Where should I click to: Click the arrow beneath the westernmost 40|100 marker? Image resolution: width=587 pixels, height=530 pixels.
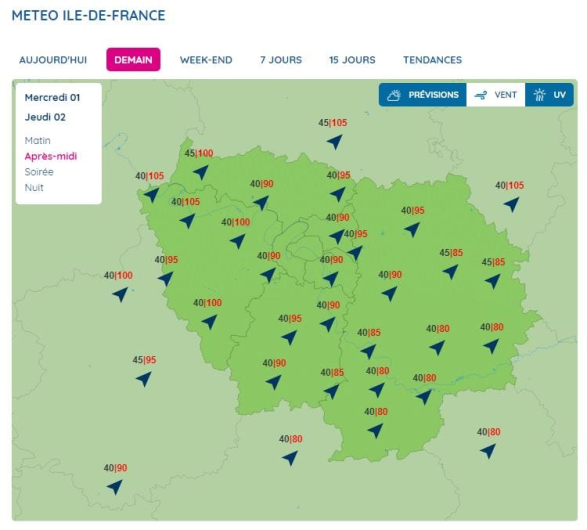point(120,294)
